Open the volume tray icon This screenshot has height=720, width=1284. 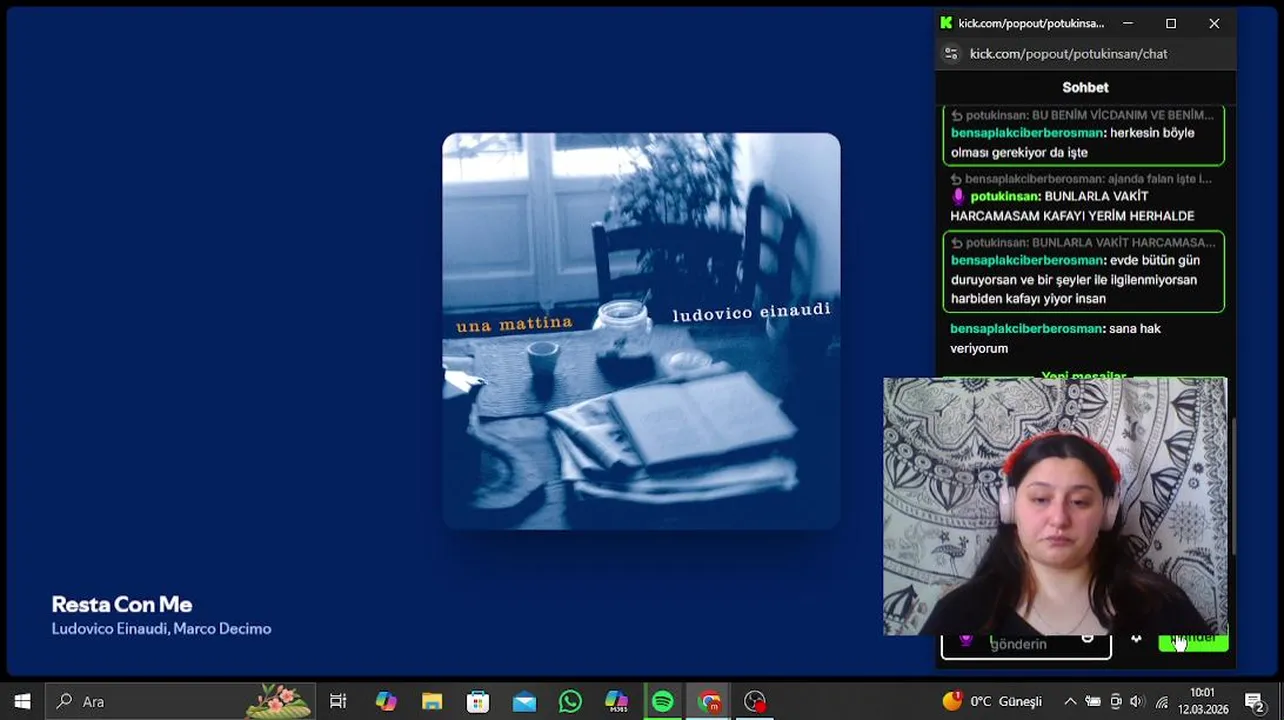tap(1137, 701)
